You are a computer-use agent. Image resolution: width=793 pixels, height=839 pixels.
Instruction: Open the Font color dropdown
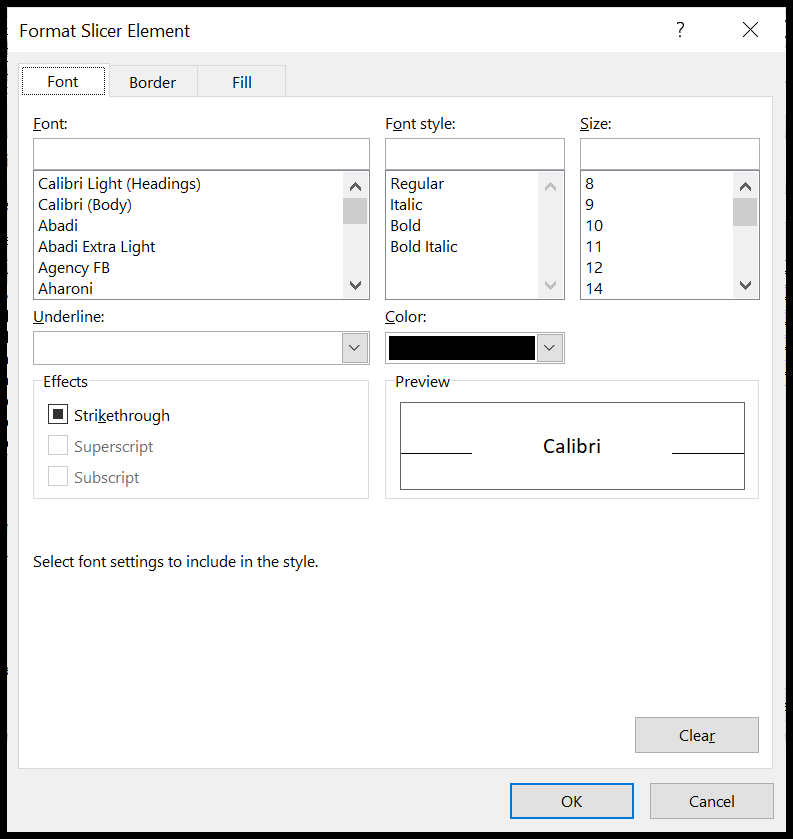(x=548, y=347)
